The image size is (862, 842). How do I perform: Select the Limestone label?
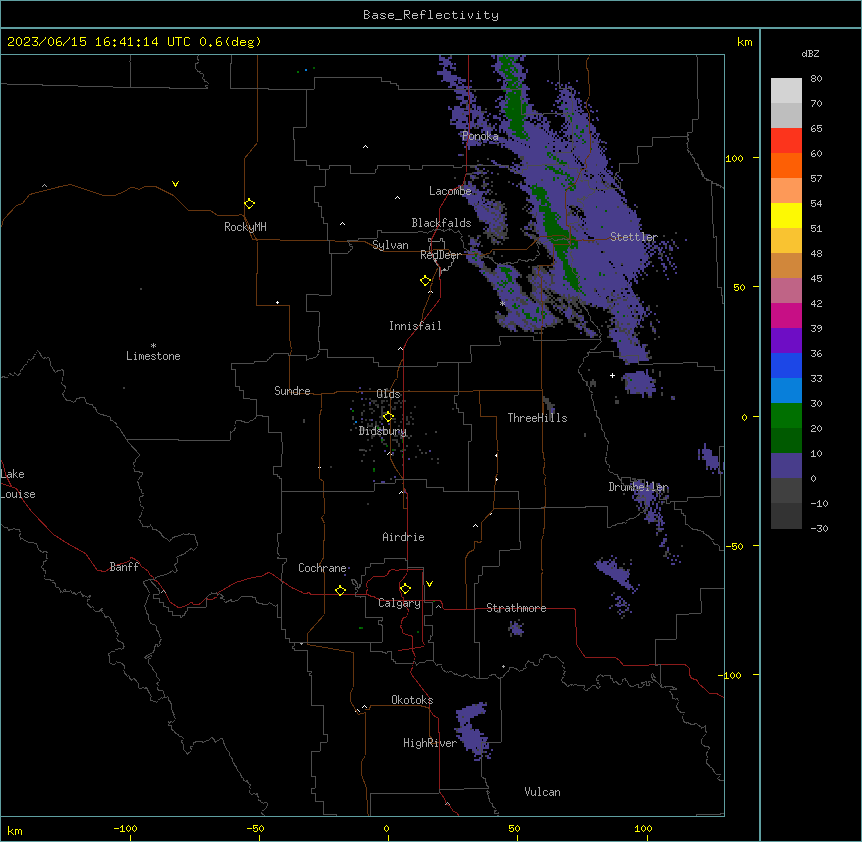click(x=153, y=356)
